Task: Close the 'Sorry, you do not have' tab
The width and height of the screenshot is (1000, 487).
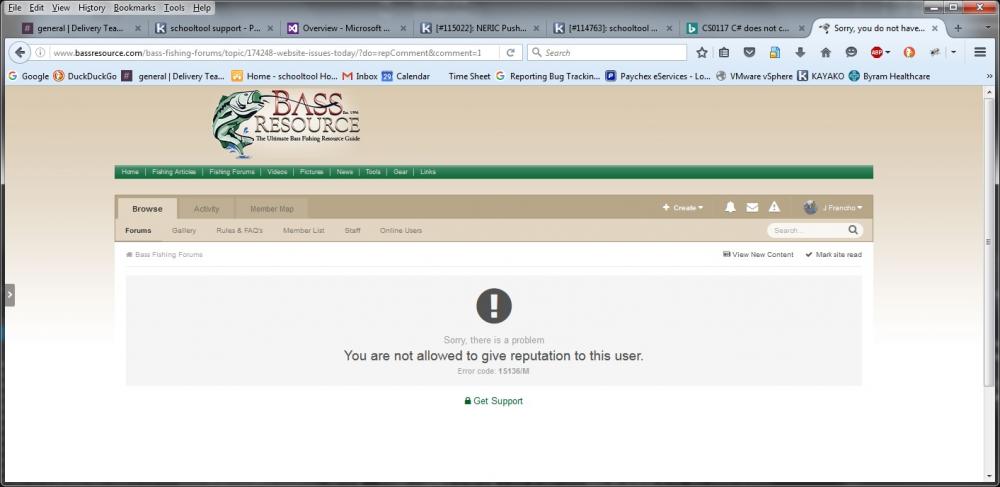Action: click(935, 28)
